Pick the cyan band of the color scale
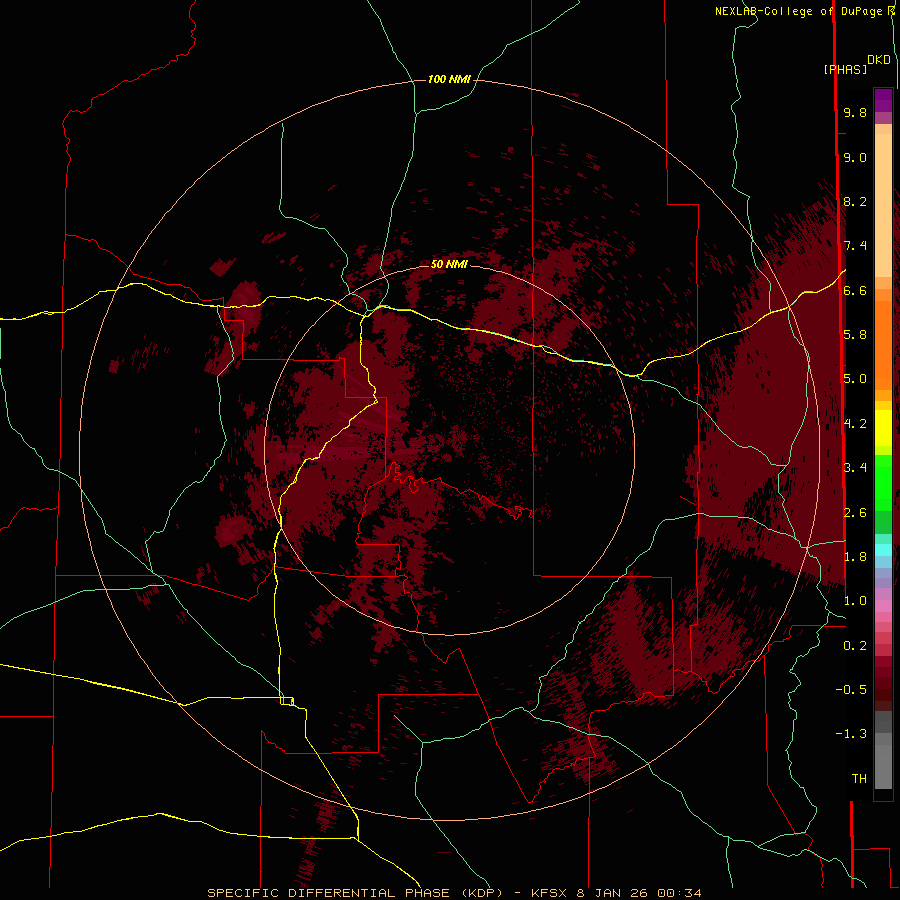Viewport: 900px width, 900px height. click(883, 550)
